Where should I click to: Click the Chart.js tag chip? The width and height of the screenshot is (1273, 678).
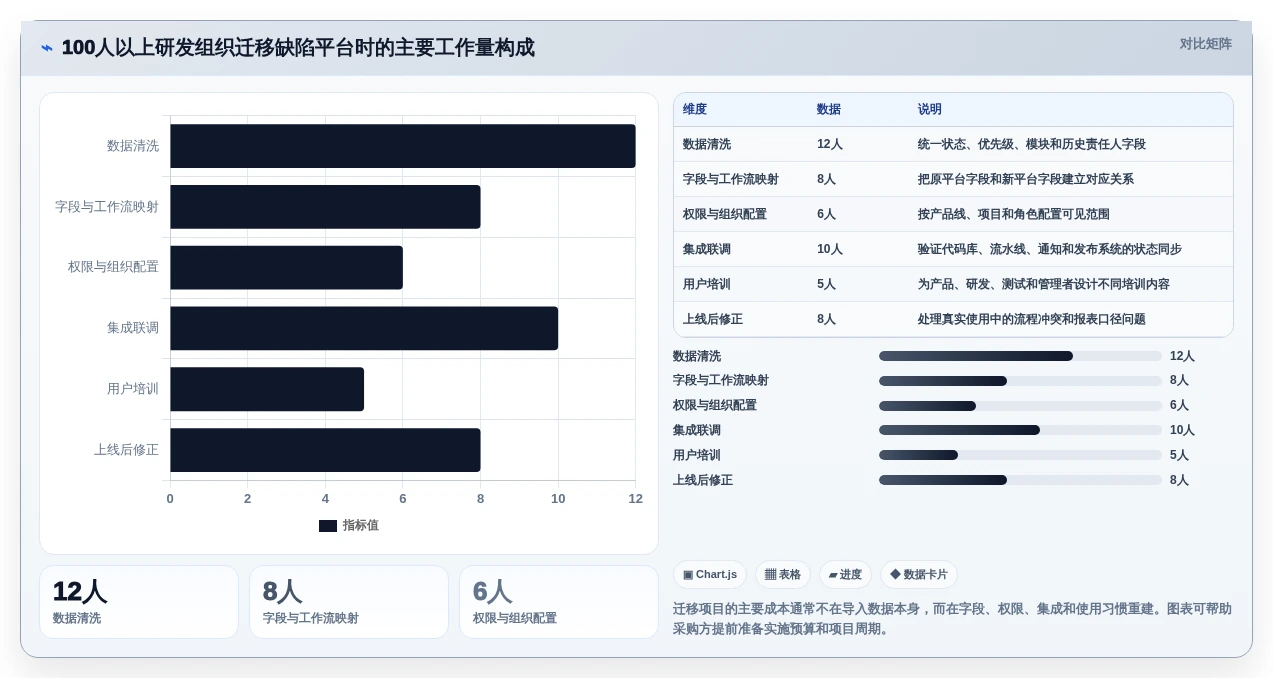[710, 575]
